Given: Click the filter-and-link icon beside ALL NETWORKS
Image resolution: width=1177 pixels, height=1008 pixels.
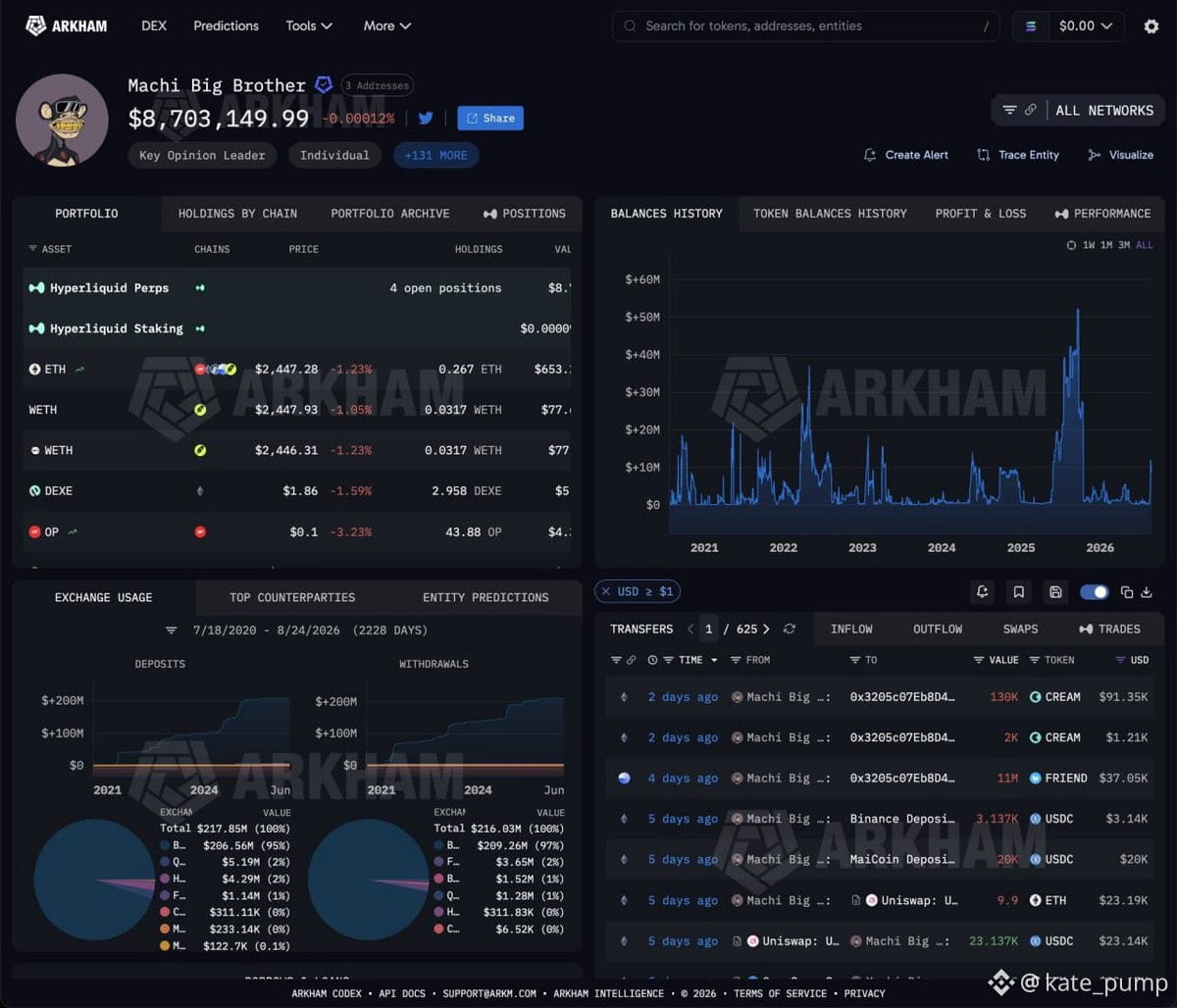Looking at the screenshot, I should (1020, 110).
